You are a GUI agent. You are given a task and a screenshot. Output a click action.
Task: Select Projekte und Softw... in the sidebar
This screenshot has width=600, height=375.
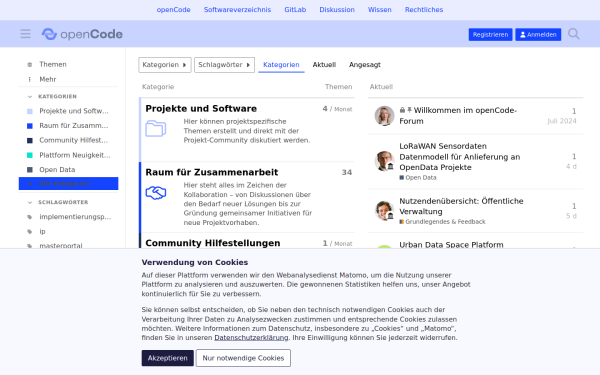68,111
